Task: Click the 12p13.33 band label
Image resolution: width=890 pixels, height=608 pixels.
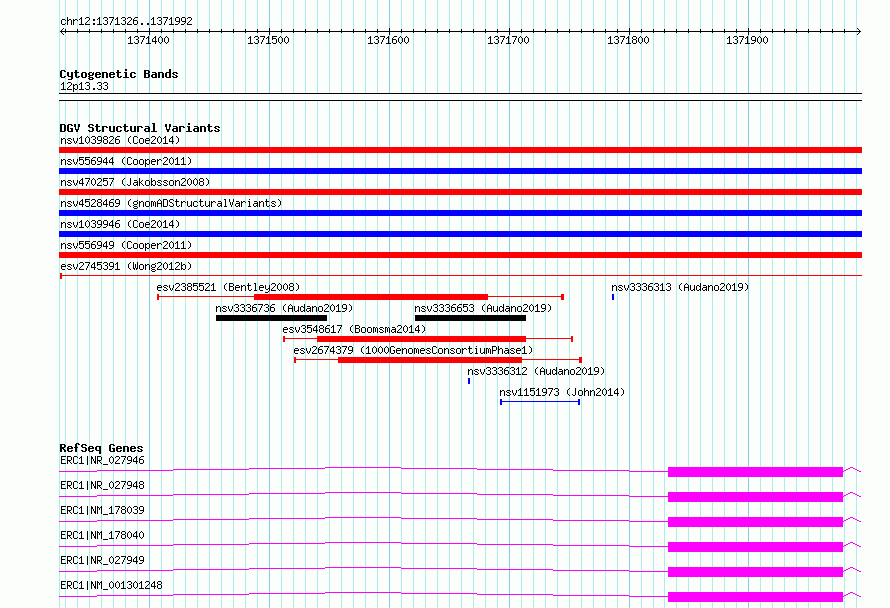Action: tap(84, 86)
